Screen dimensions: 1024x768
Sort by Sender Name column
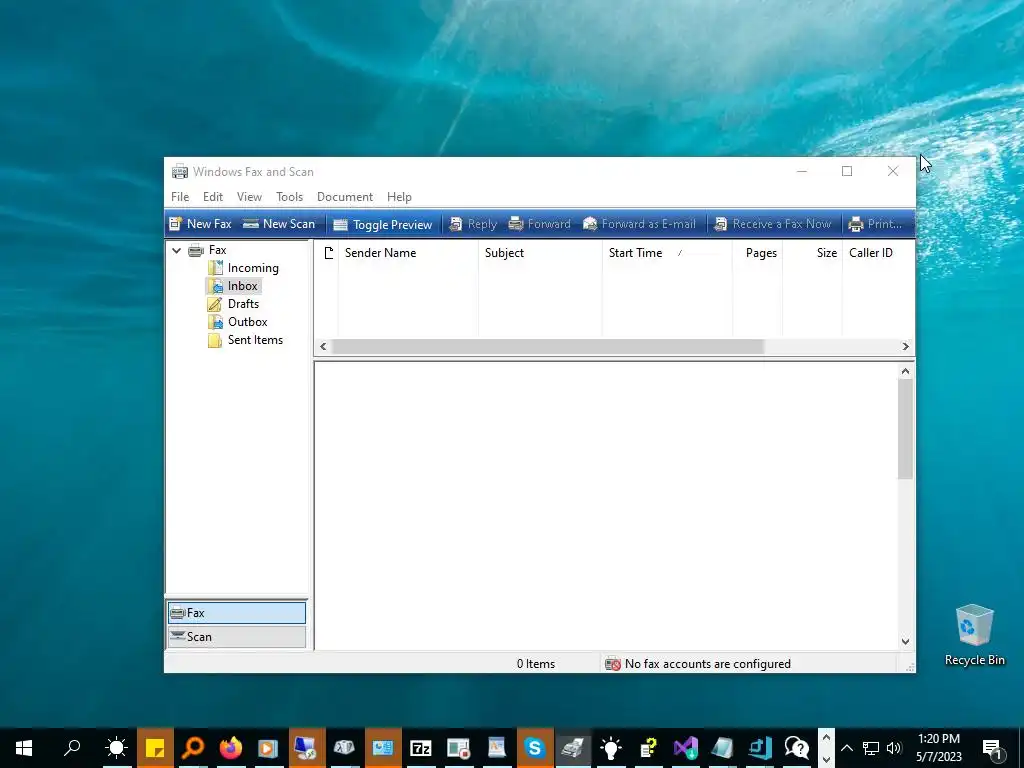(408, 253)
